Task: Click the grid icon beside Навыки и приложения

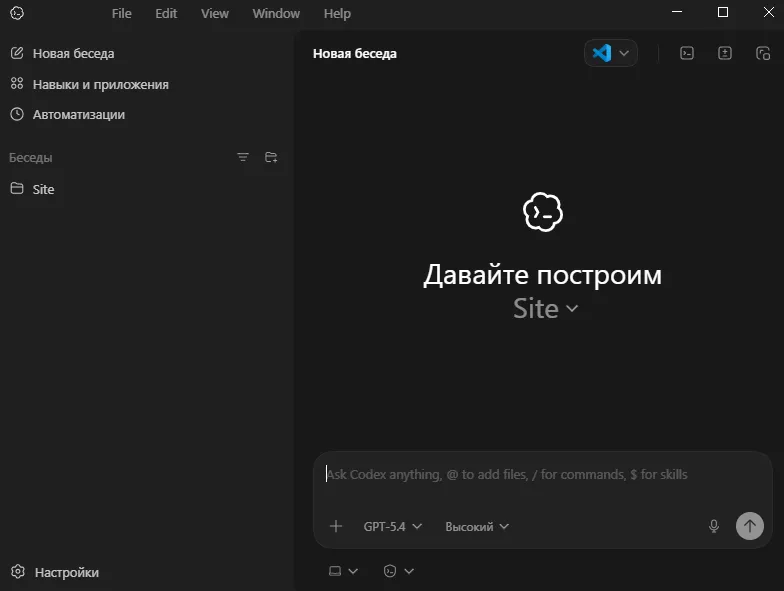Action: pyautogui.click(x=17, y=84)
